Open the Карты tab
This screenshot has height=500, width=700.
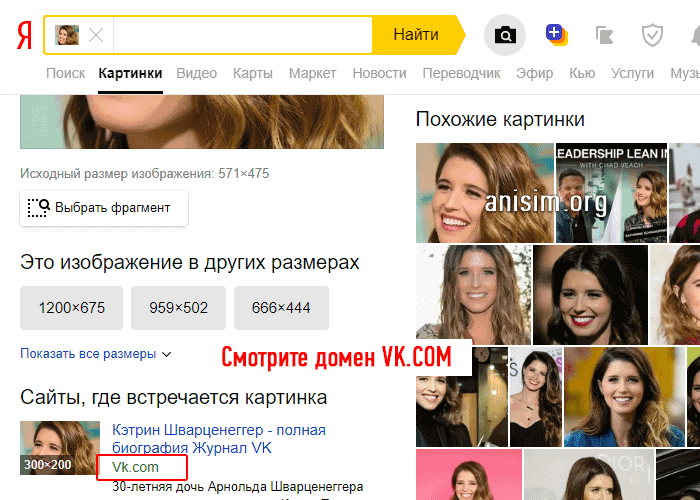pyautogui.click(x=253, y=73)
